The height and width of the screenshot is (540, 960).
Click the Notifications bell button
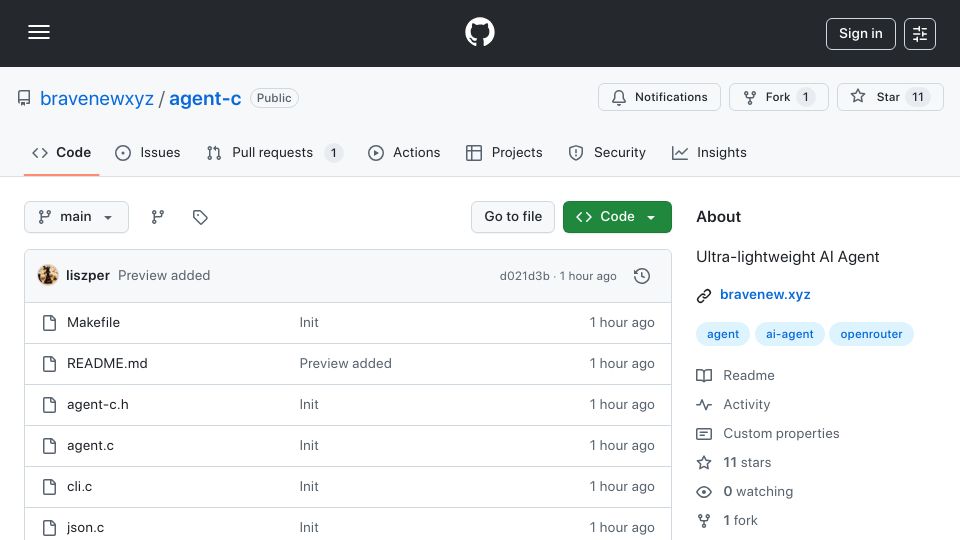pos(659,97)
